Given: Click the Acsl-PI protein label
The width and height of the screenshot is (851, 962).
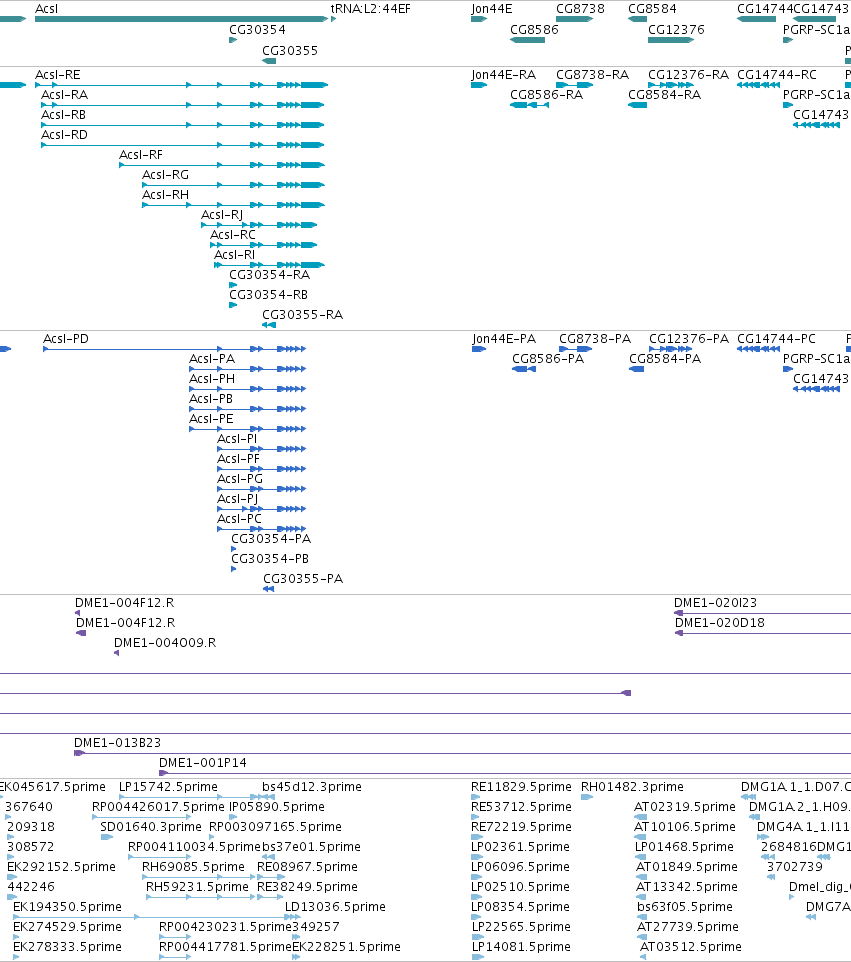Looking at the screenshot, I should tap(237, 439).
